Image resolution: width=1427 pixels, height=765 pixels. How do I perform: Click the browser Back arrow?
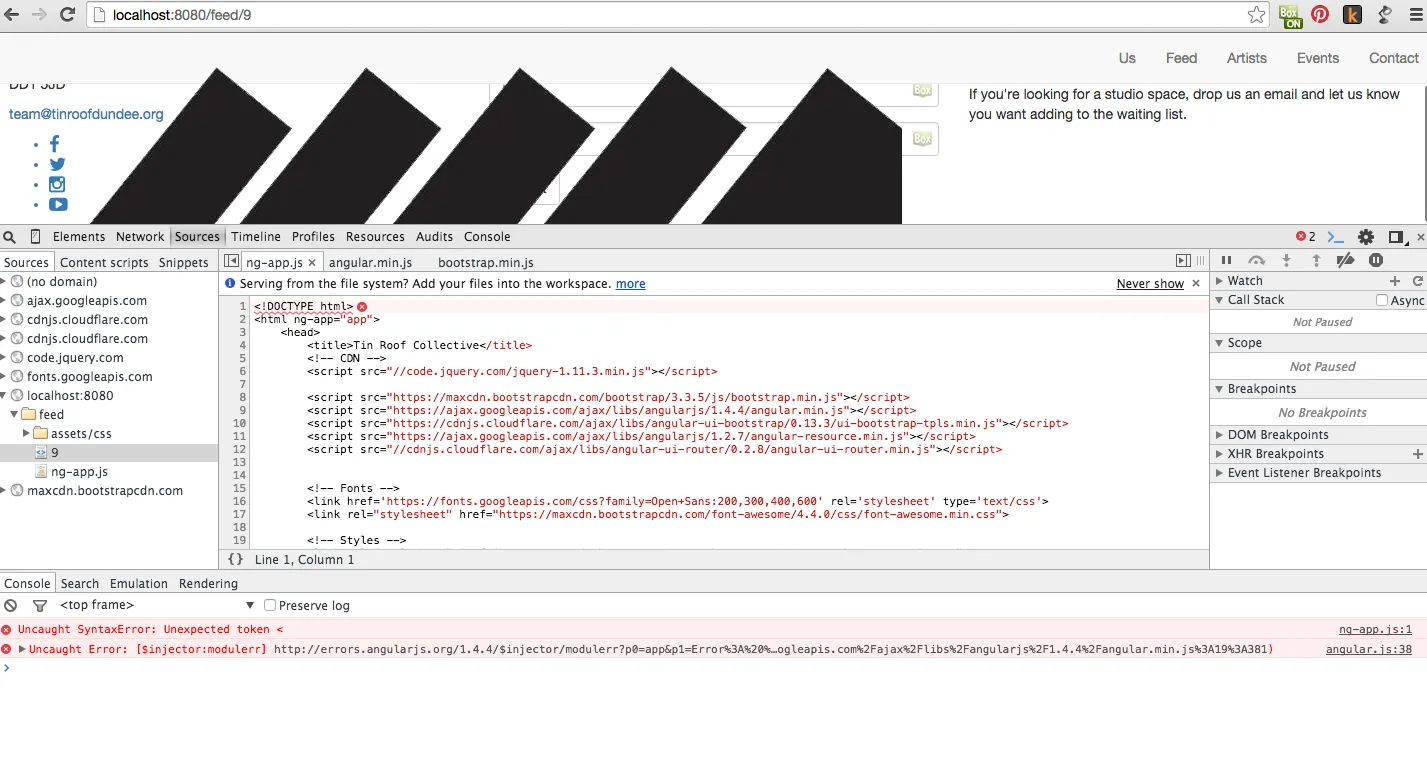point(12,15)
